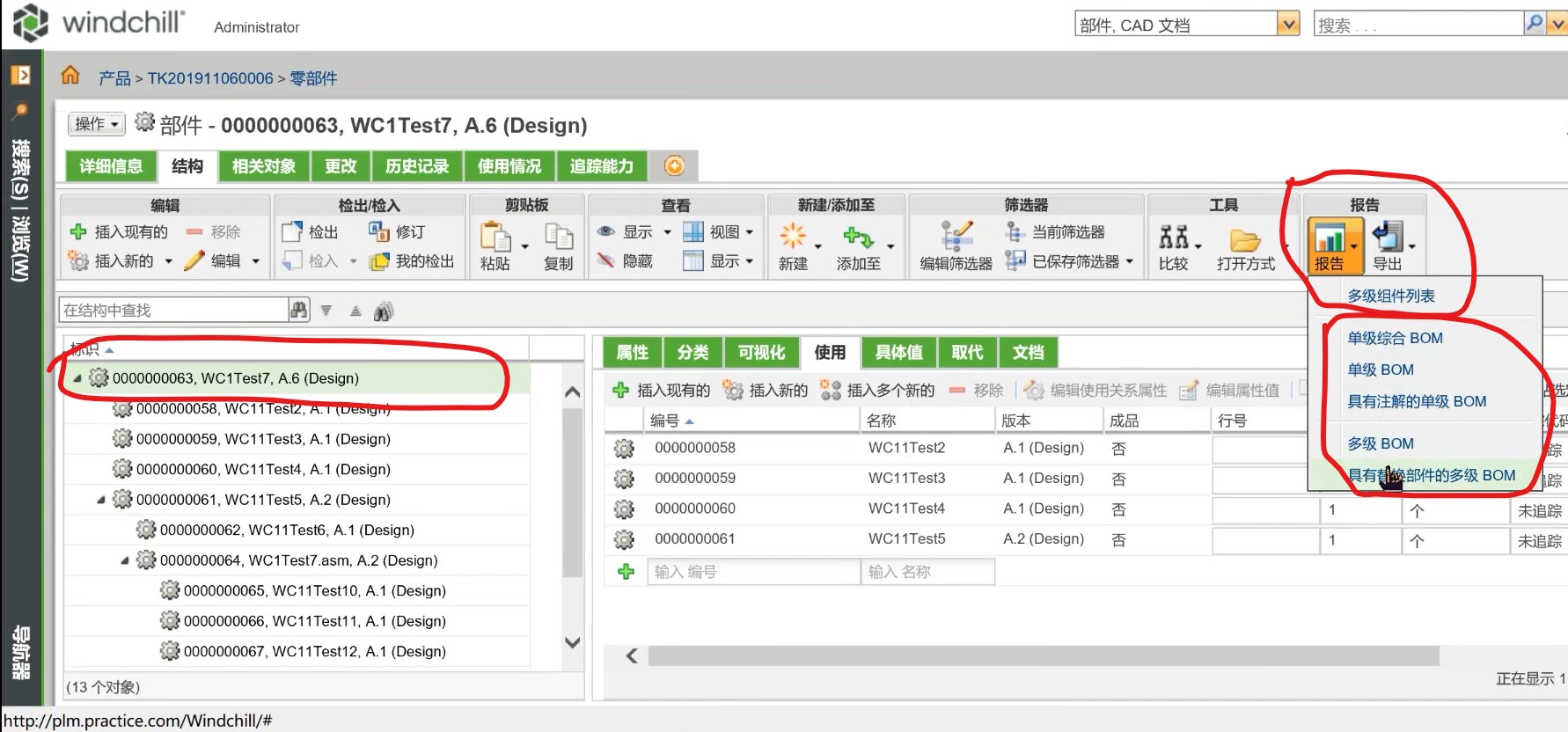
Task: Select tree item 0000000066, WC11Test11
Action: coord(315,621)
